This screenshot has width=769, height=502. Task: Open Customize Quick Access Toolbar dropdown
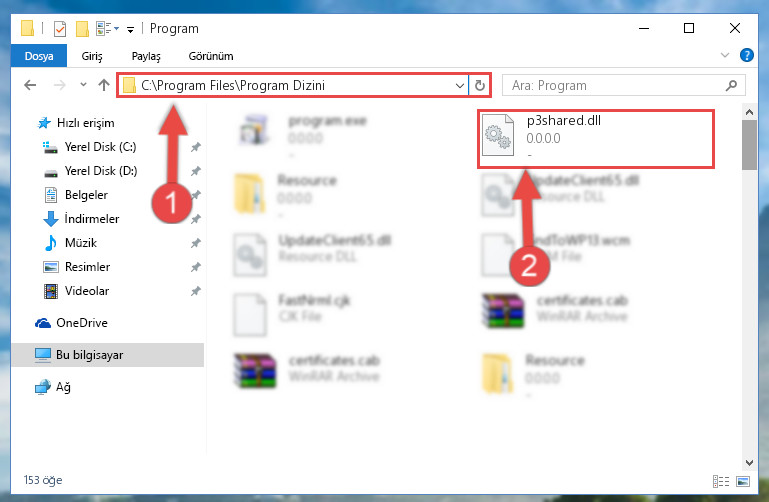point(130,29)
